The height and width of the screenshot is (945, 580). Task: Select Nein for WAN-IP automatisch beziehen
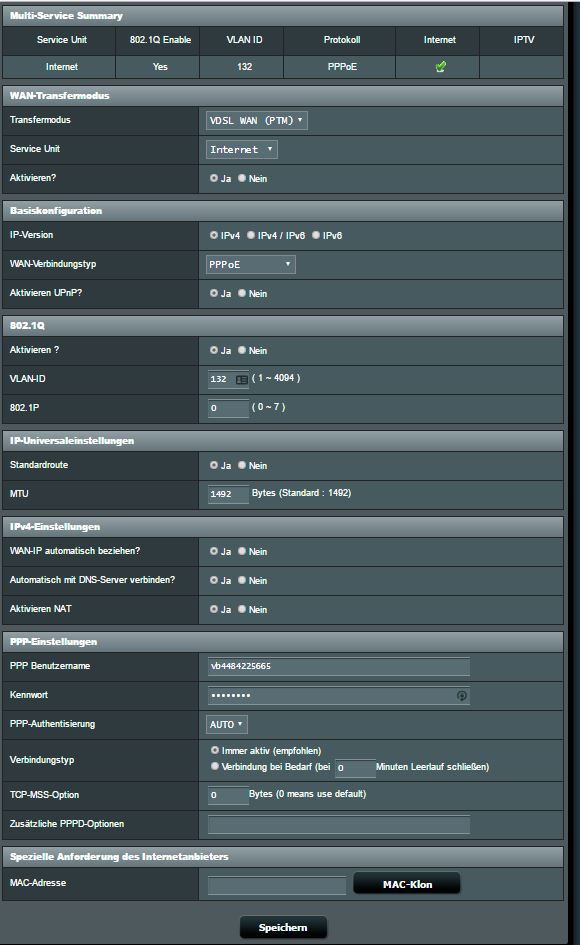[x=242, y=551]
